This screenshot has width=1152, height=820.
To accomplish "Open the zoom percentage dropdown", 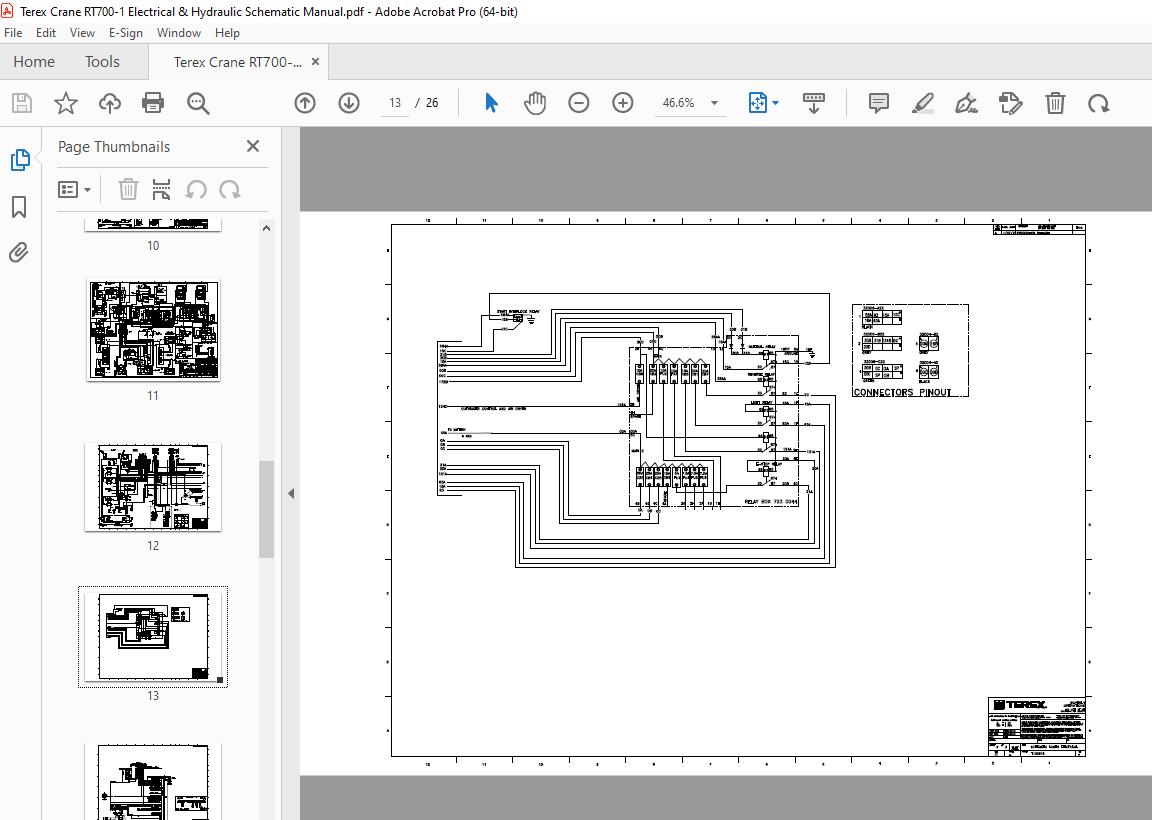I will point(713,103).
